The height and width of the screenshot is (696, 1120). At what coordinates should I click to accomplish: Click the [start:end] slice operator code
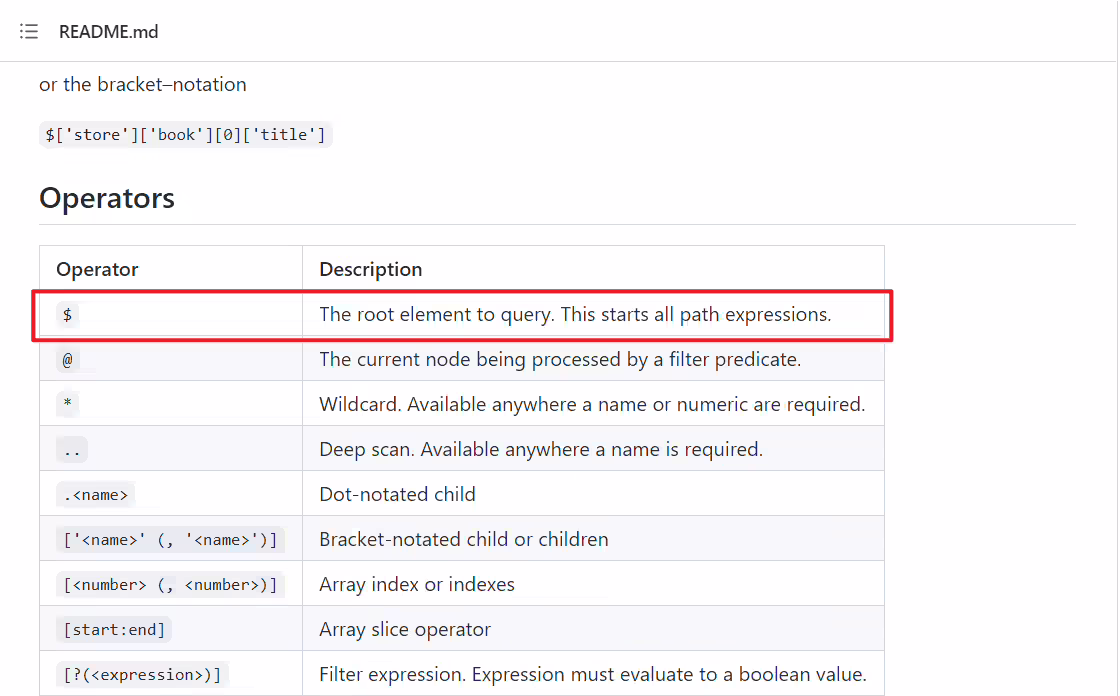click(114, 630)
